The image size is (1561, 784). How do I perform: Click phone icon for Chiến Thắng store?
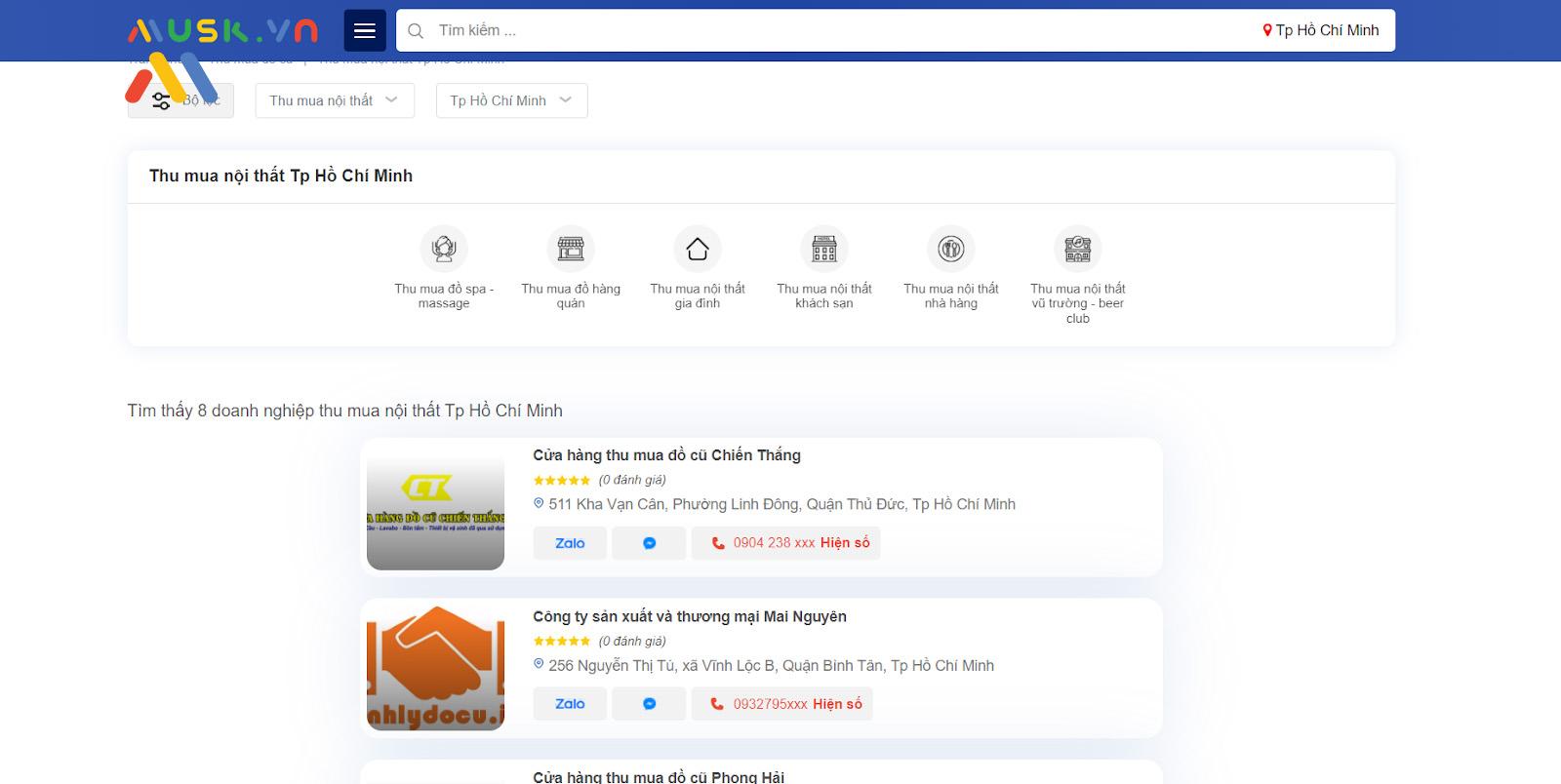pos(718,543)
